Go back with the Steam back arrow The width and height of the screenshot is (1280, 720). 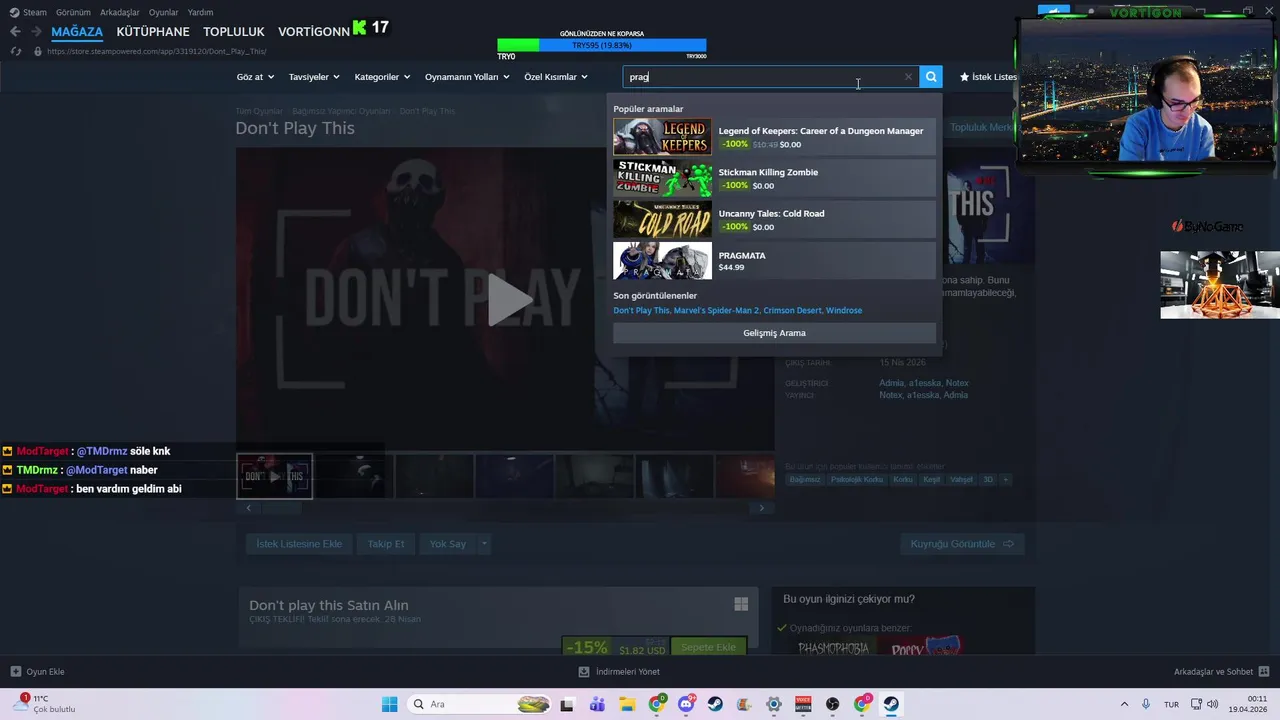(15, 31)
